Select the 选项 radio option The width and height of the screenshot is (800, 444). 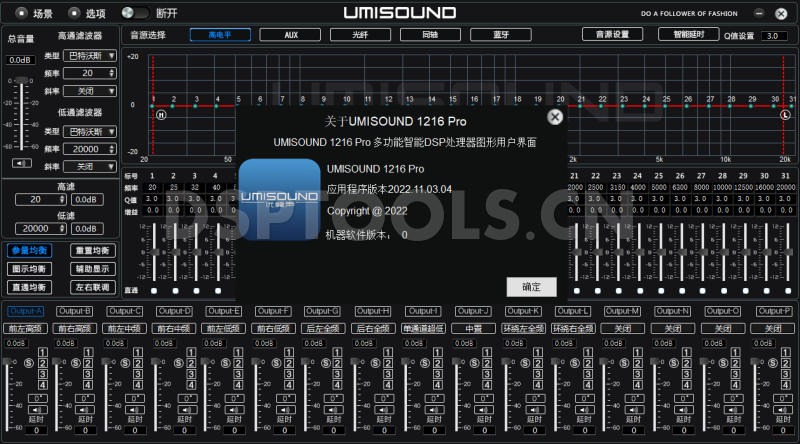click(74, 13)
